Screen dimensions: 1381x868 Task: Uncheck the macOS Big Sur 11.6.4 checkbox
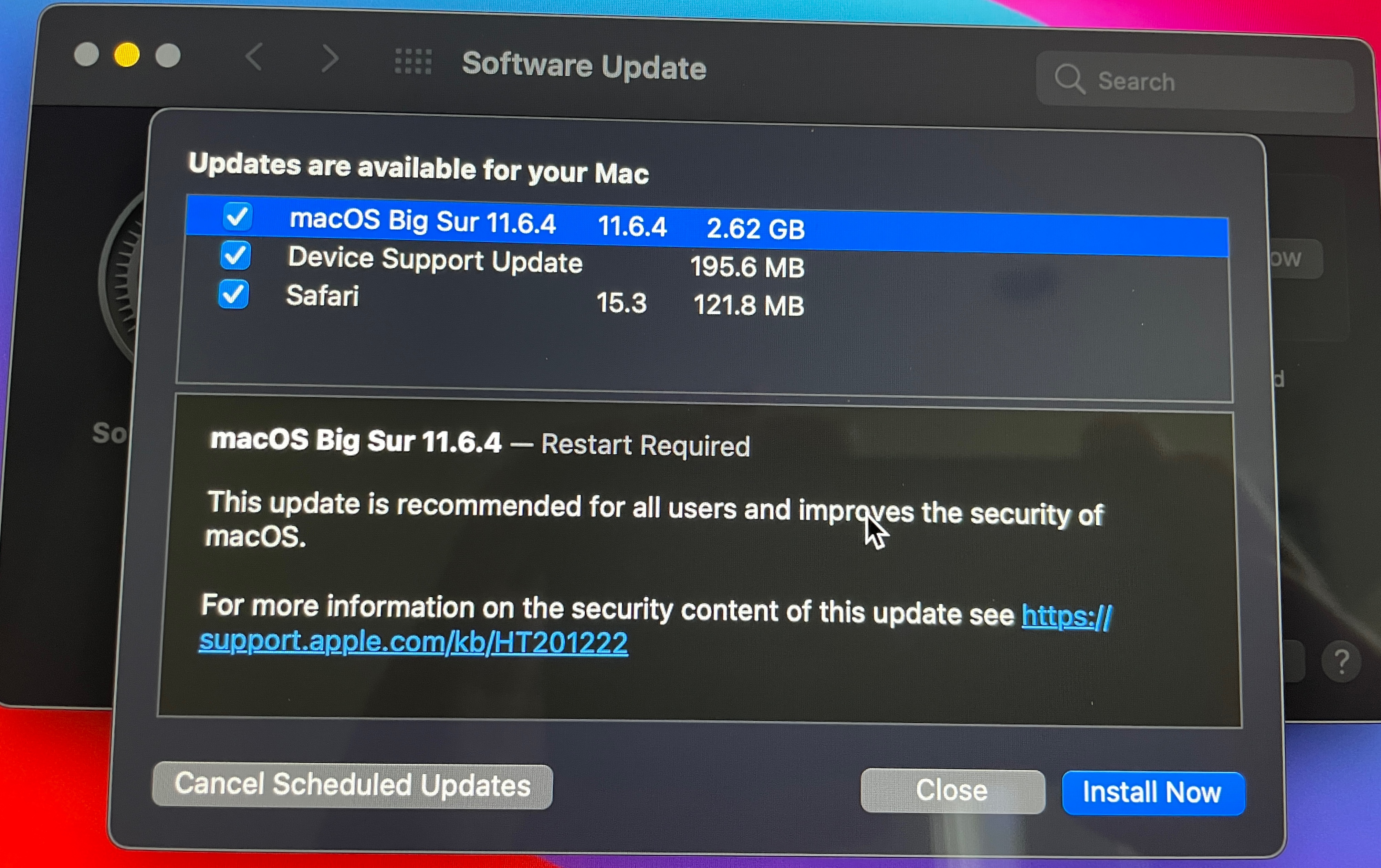point(237,216)
